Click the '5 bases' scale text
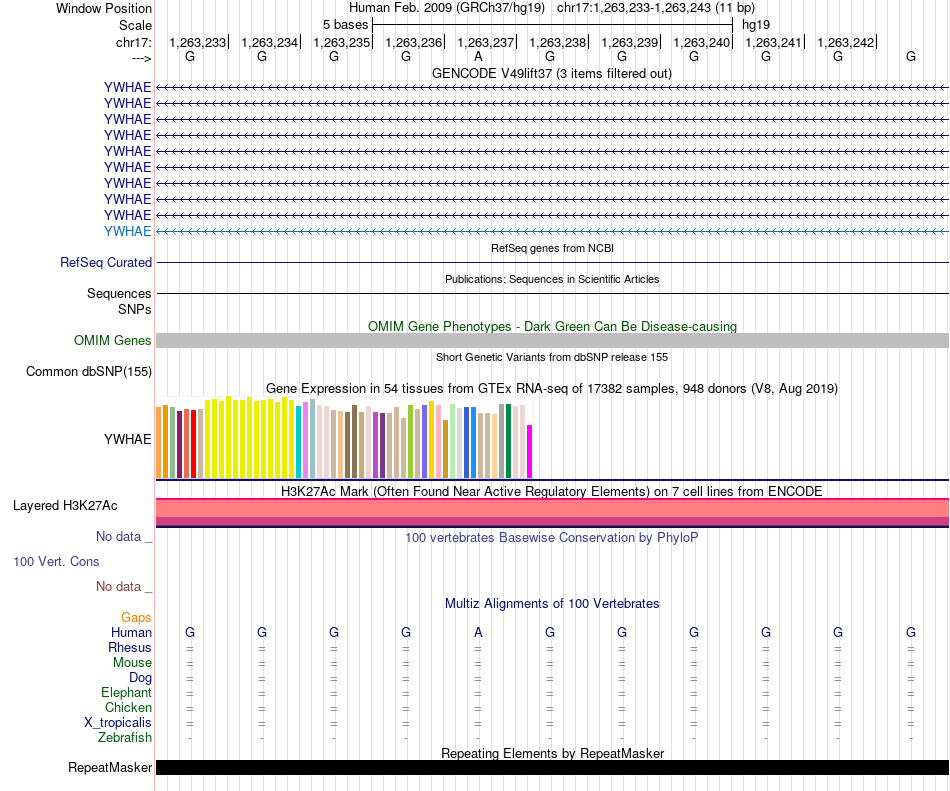This screenshot has height=791, width=950. [x=345, y=25]
